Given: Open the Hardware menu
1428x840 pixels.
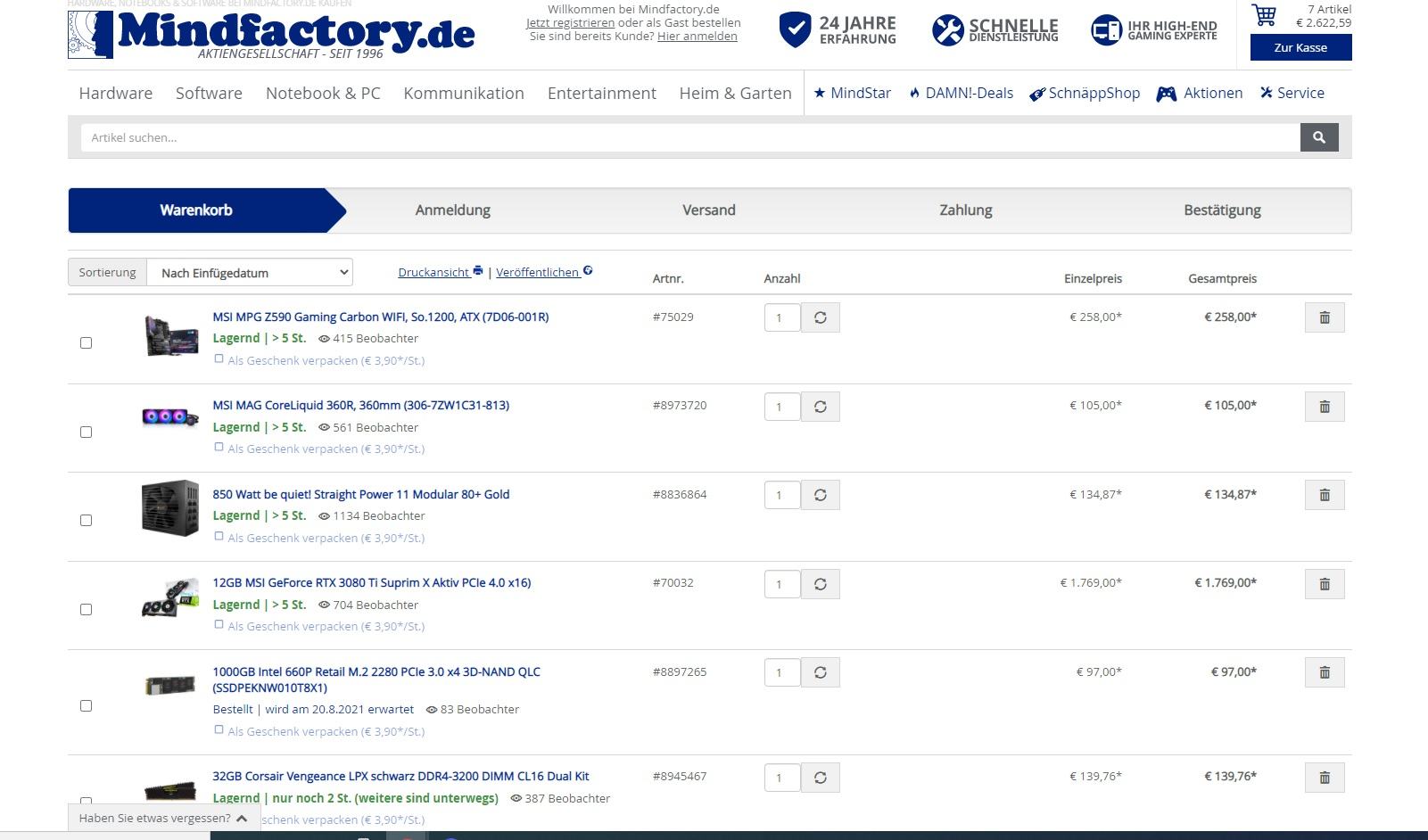Looking at the screenshot, I should [x=116, y=93].
